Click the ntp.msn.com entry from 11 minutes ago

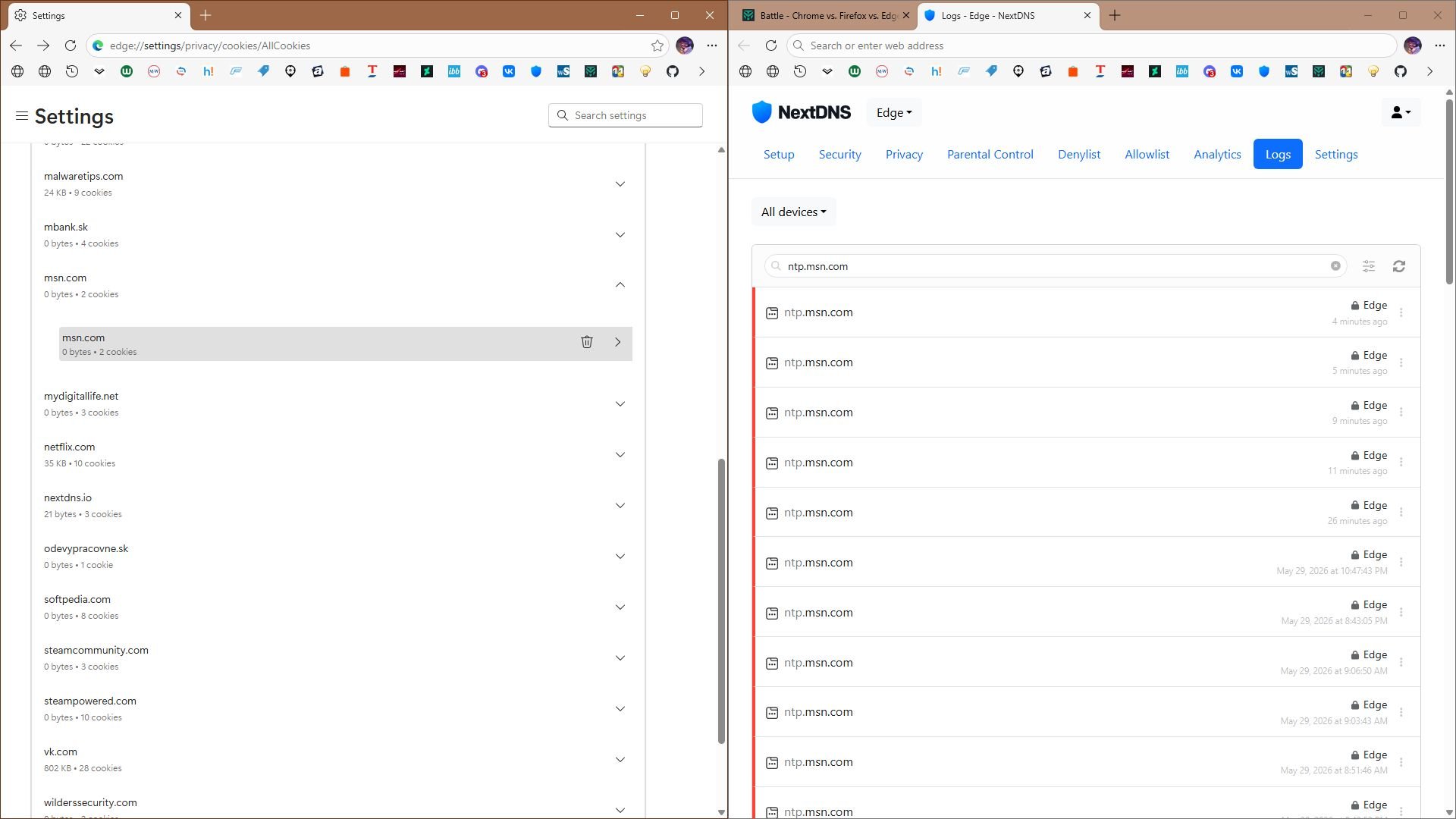(1087, 463)
